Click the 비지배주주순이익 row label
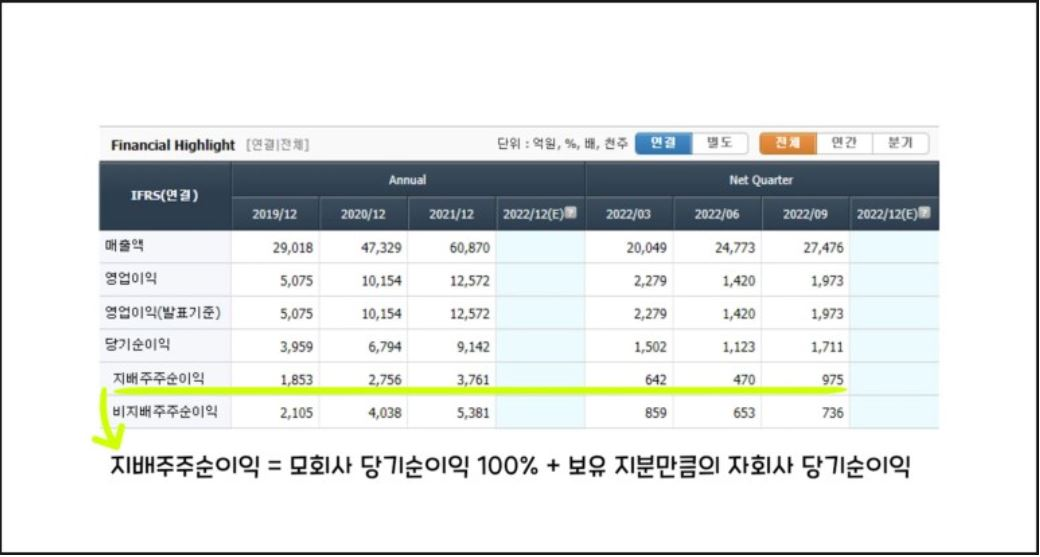 [x=165, y=412]
